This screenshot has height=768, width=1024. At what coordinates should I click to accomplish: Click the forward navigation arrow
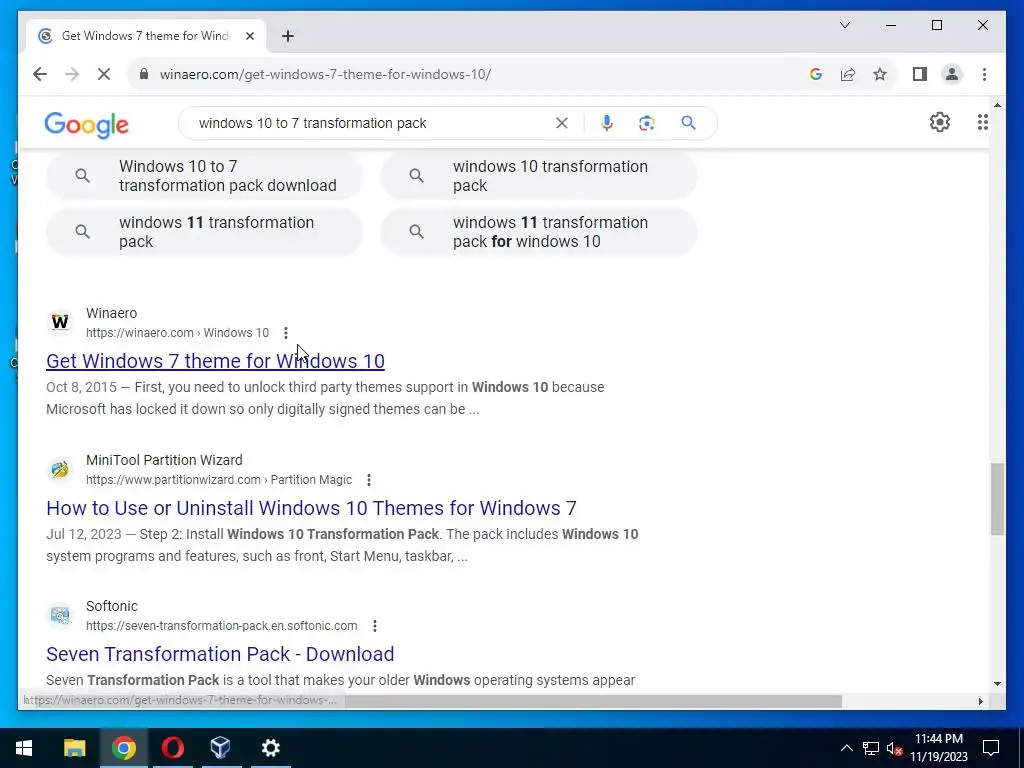(72, 74)
